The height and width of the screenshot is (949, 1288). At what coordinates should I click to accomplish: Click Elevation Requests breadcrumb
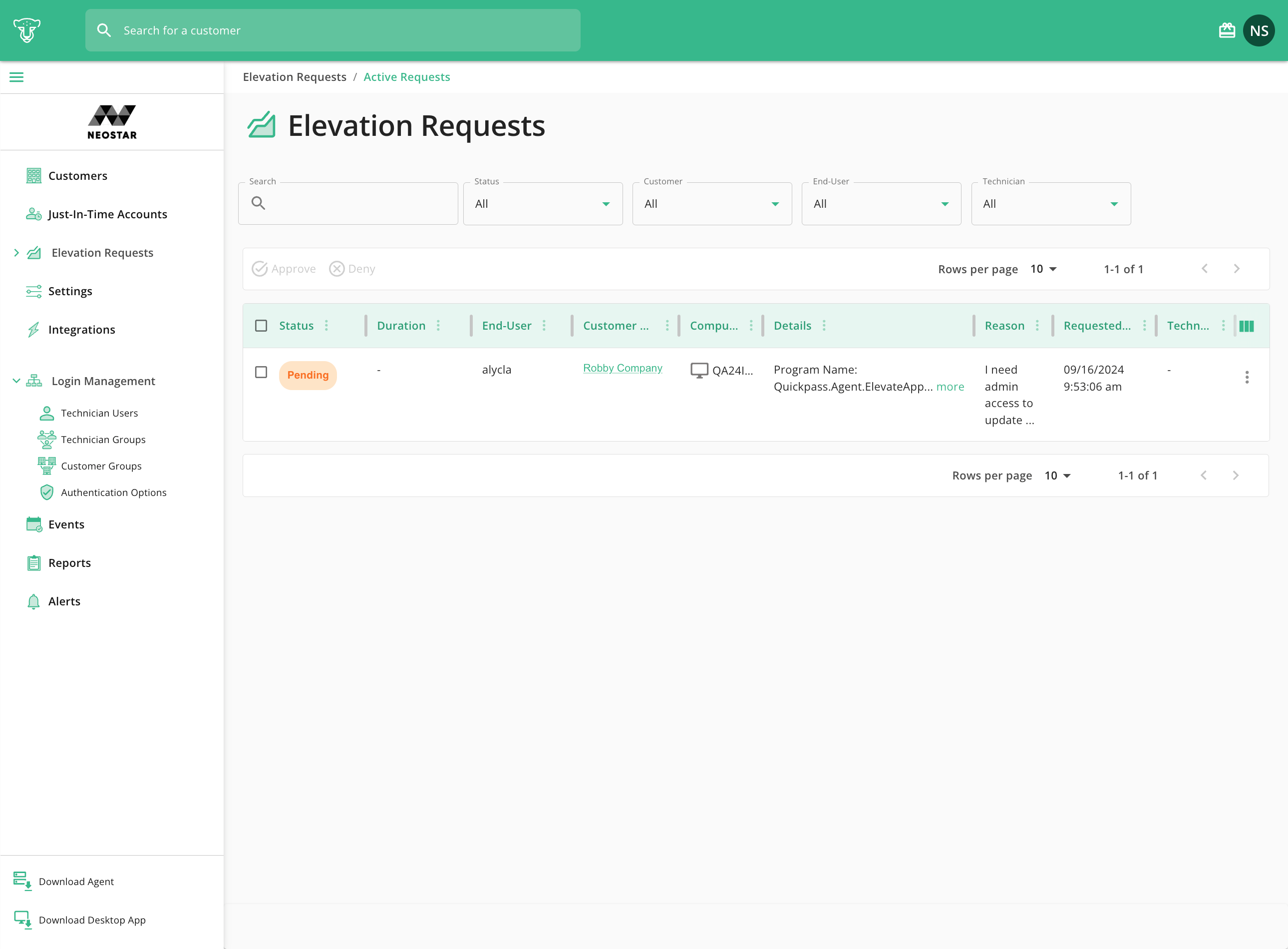click(x=295, y=77)
